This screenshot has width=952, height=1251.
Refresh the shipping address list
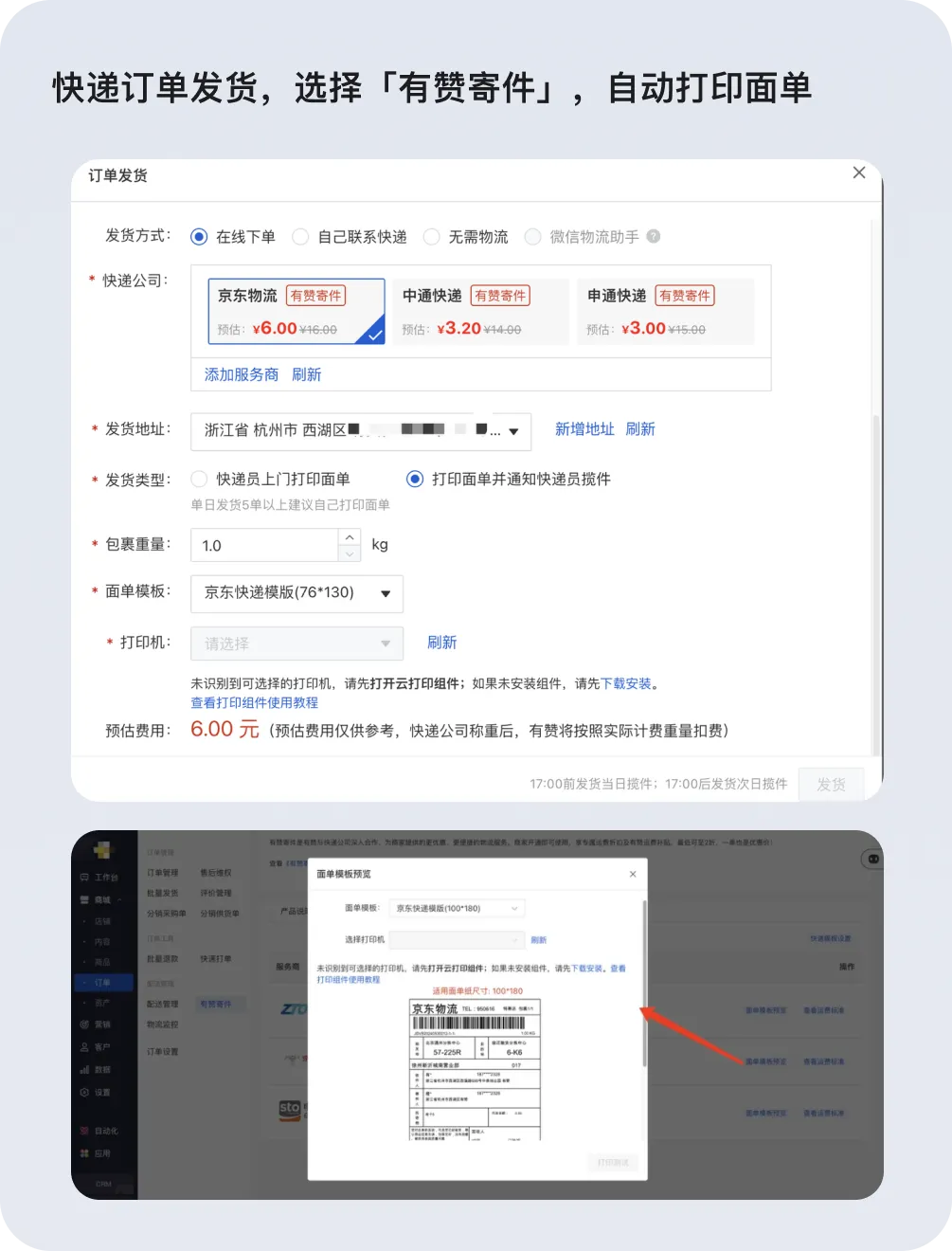[640, 429]
